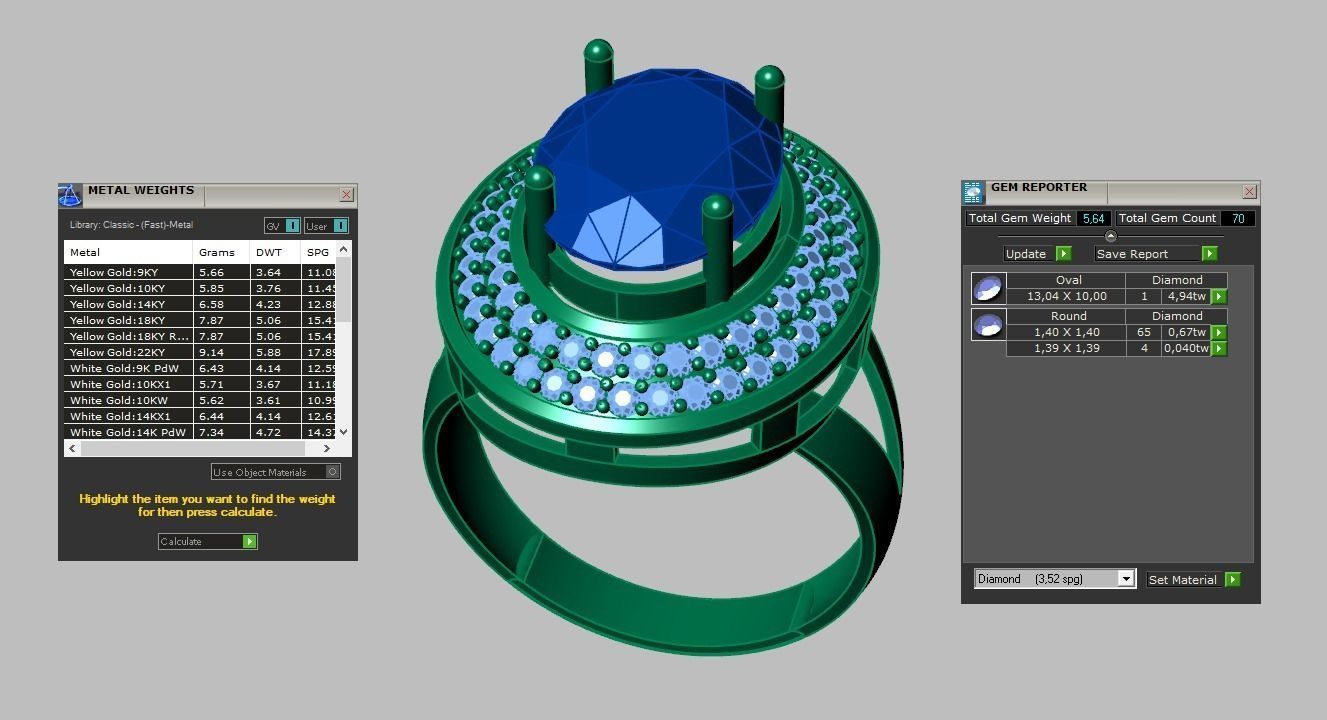Screen dimensions: 1327x720
Task: Click green arrow next to Update
Action: [x=1063, y=254]
